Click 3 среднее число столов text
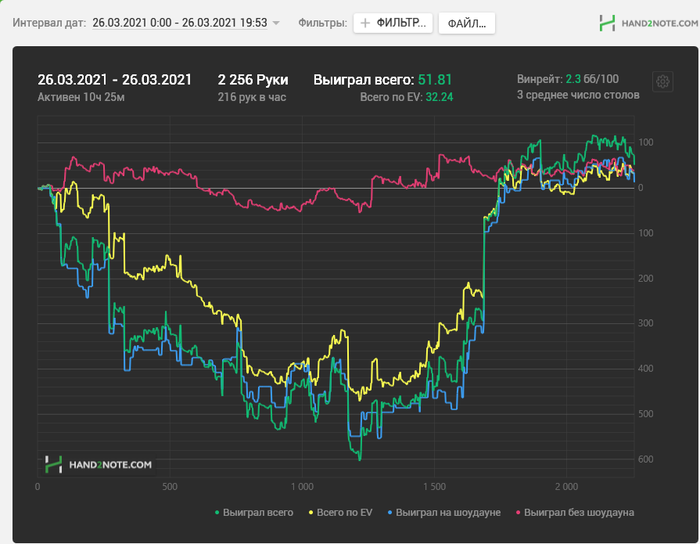Image resolution: width=700 pixels, height=544 pixels. point(578,95)
